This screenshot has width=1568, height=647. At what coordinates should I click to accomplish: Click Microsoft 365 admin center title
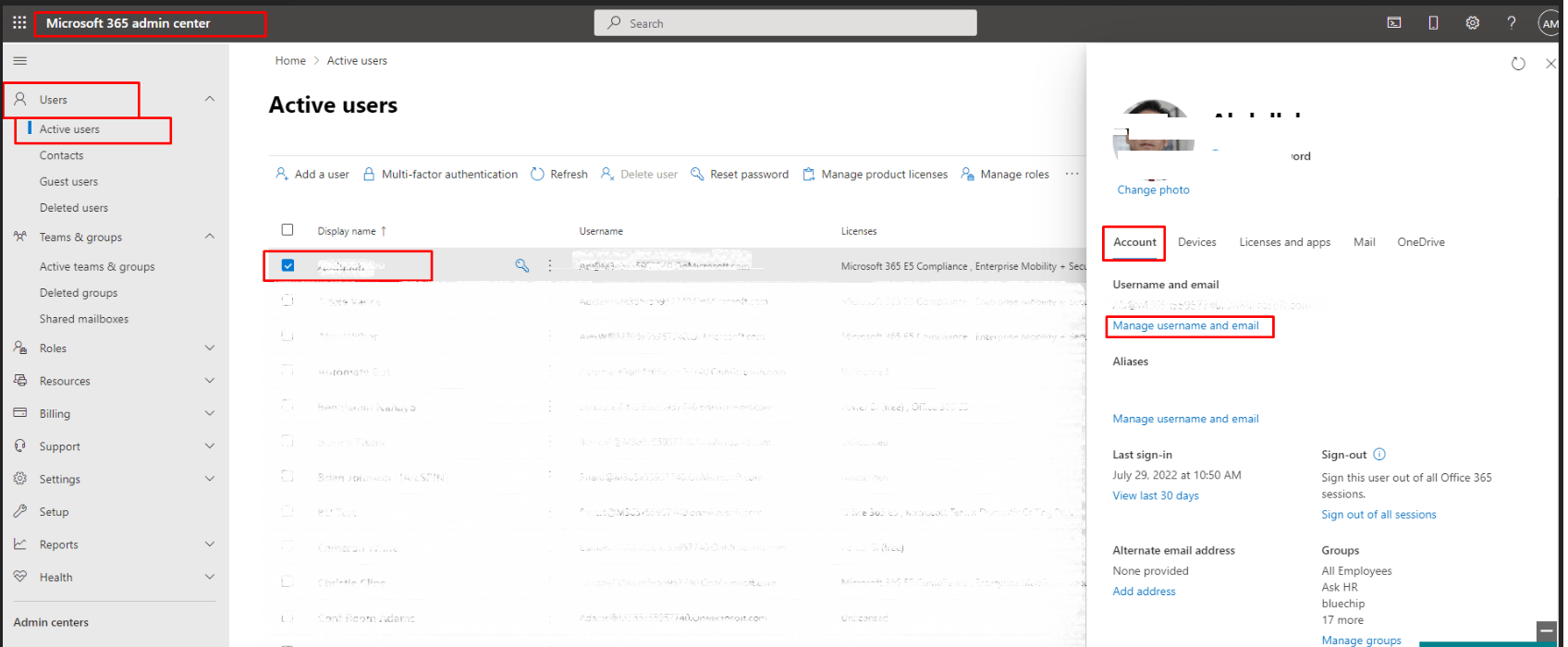click(129, 23)
